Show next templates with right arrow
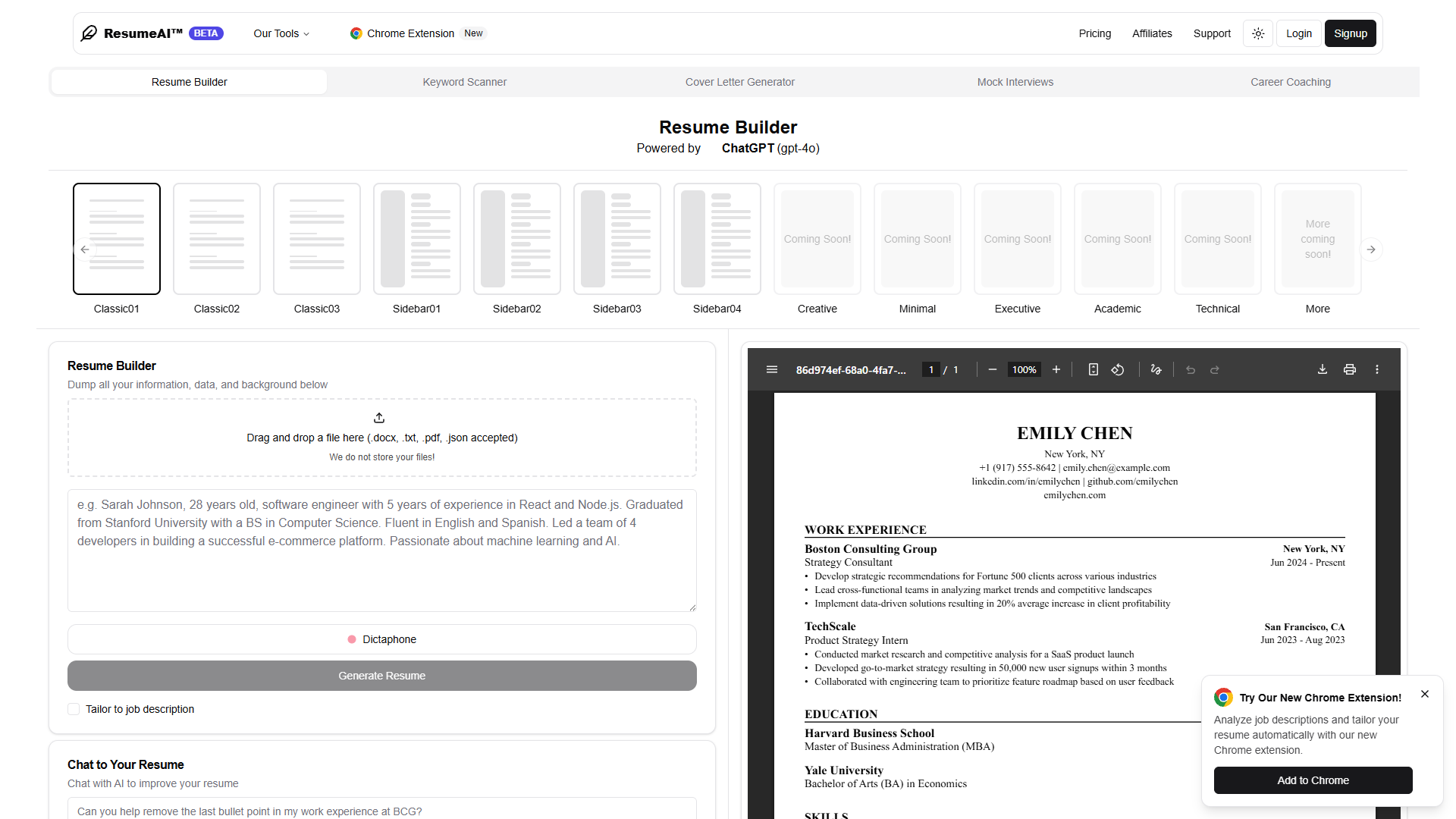Viewport: 1456px width, 819px height. click(1371, 249)
